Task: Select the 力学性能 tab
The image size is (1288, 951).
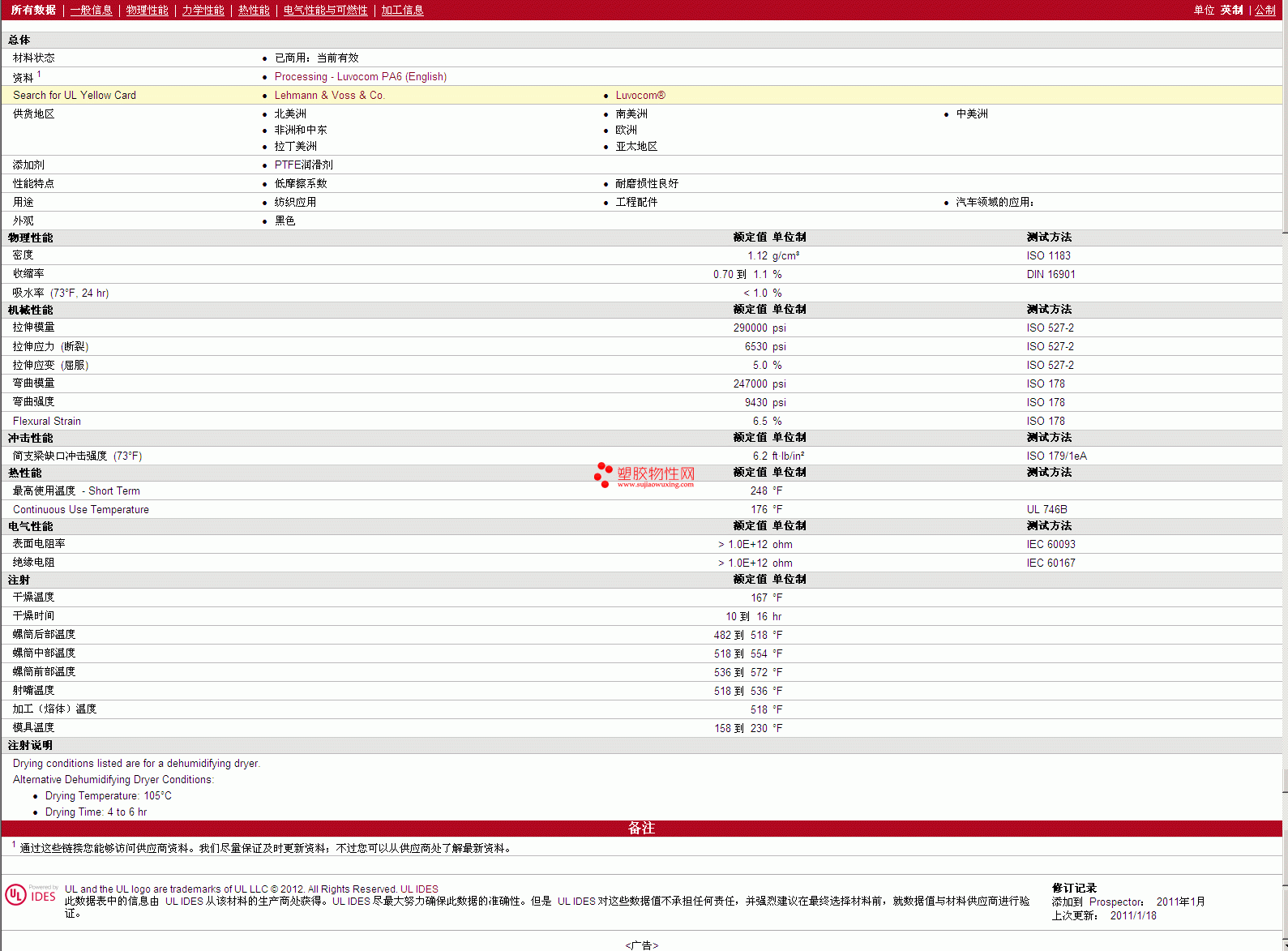Action: coord(203,10)
